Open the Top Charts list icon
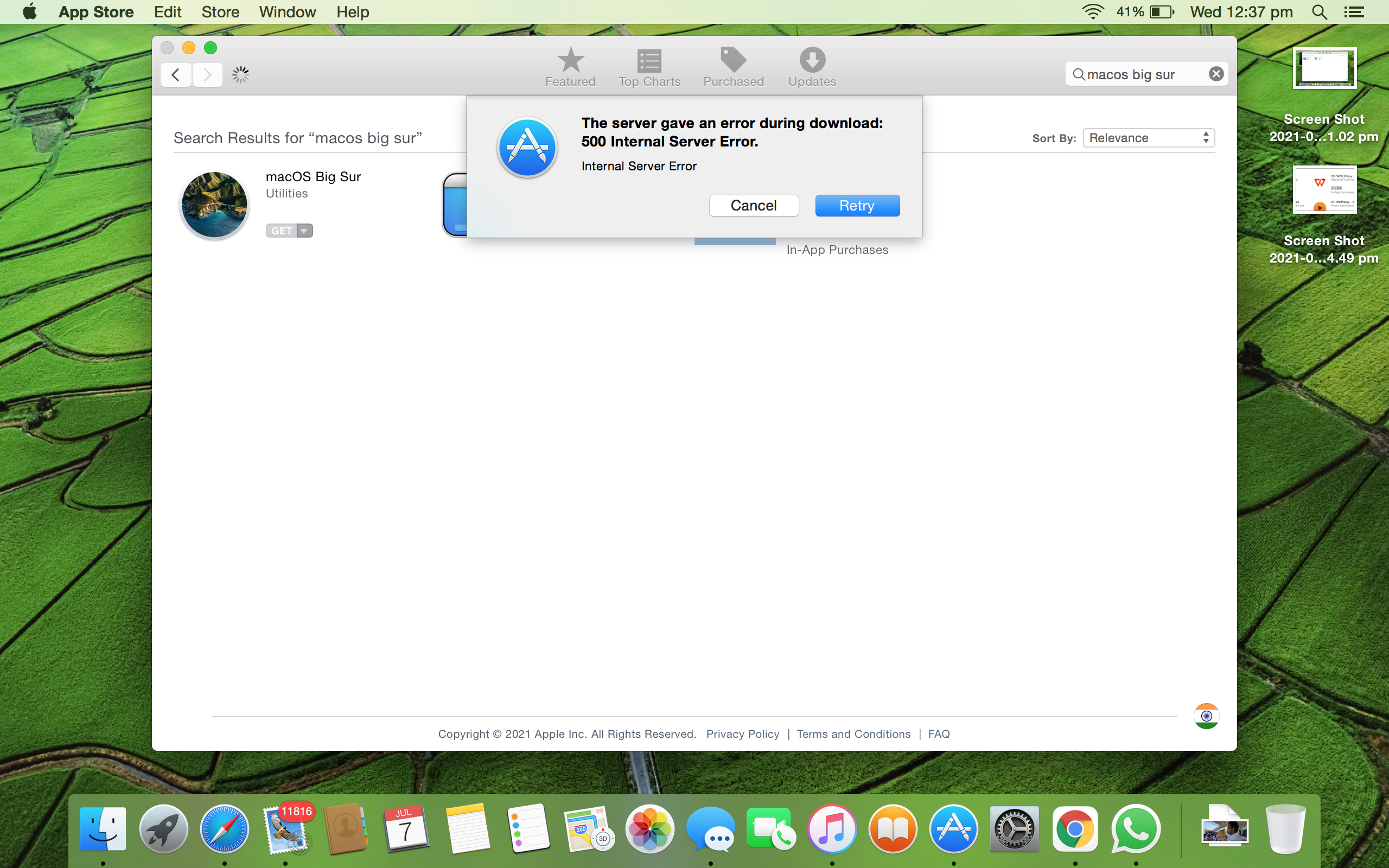This screenshot has height=868, width=1389. click(649, 60)
